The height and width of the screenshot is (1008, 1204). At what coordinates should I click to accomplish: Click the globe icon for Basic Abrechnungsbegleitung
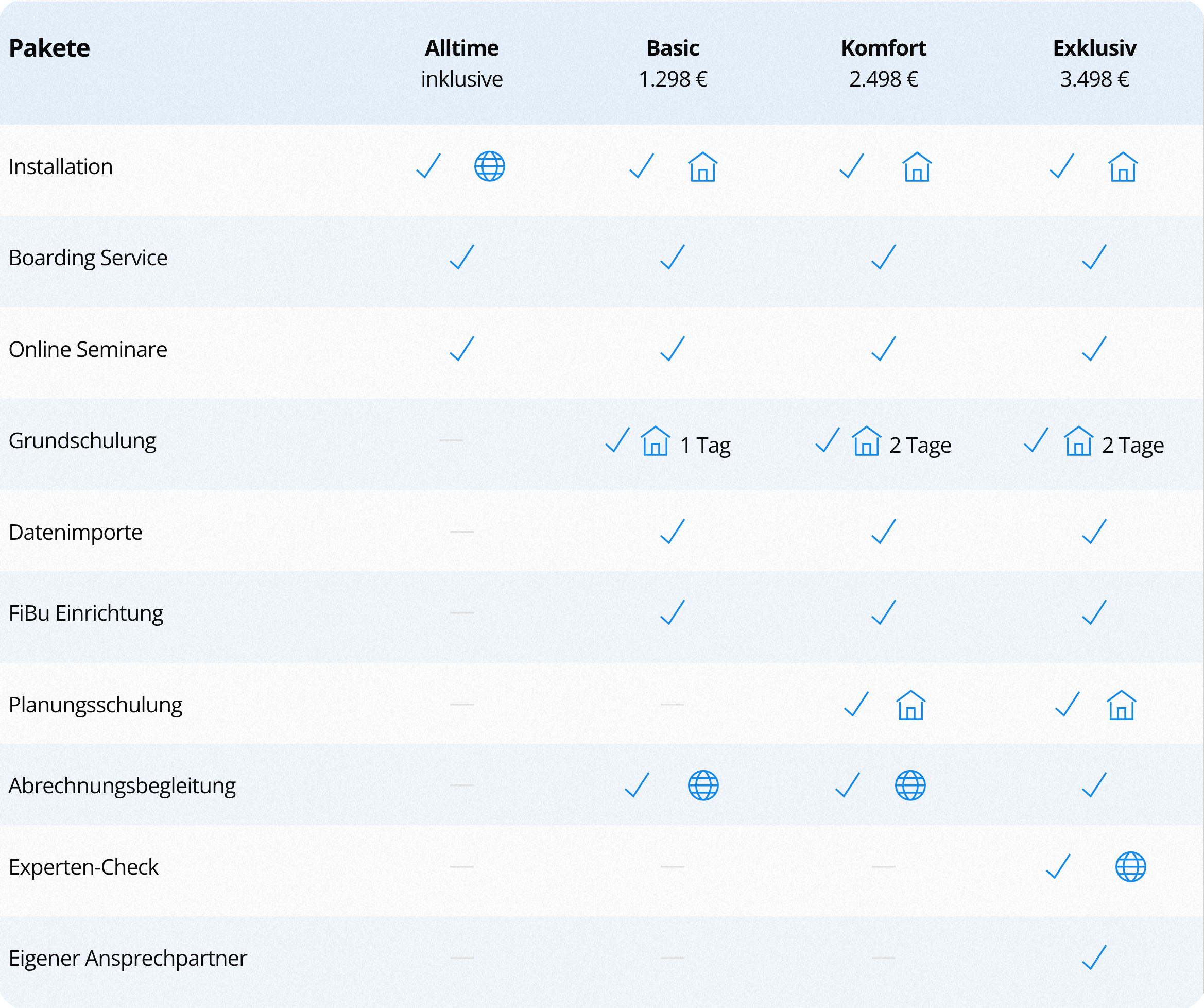tap(703, 785)
